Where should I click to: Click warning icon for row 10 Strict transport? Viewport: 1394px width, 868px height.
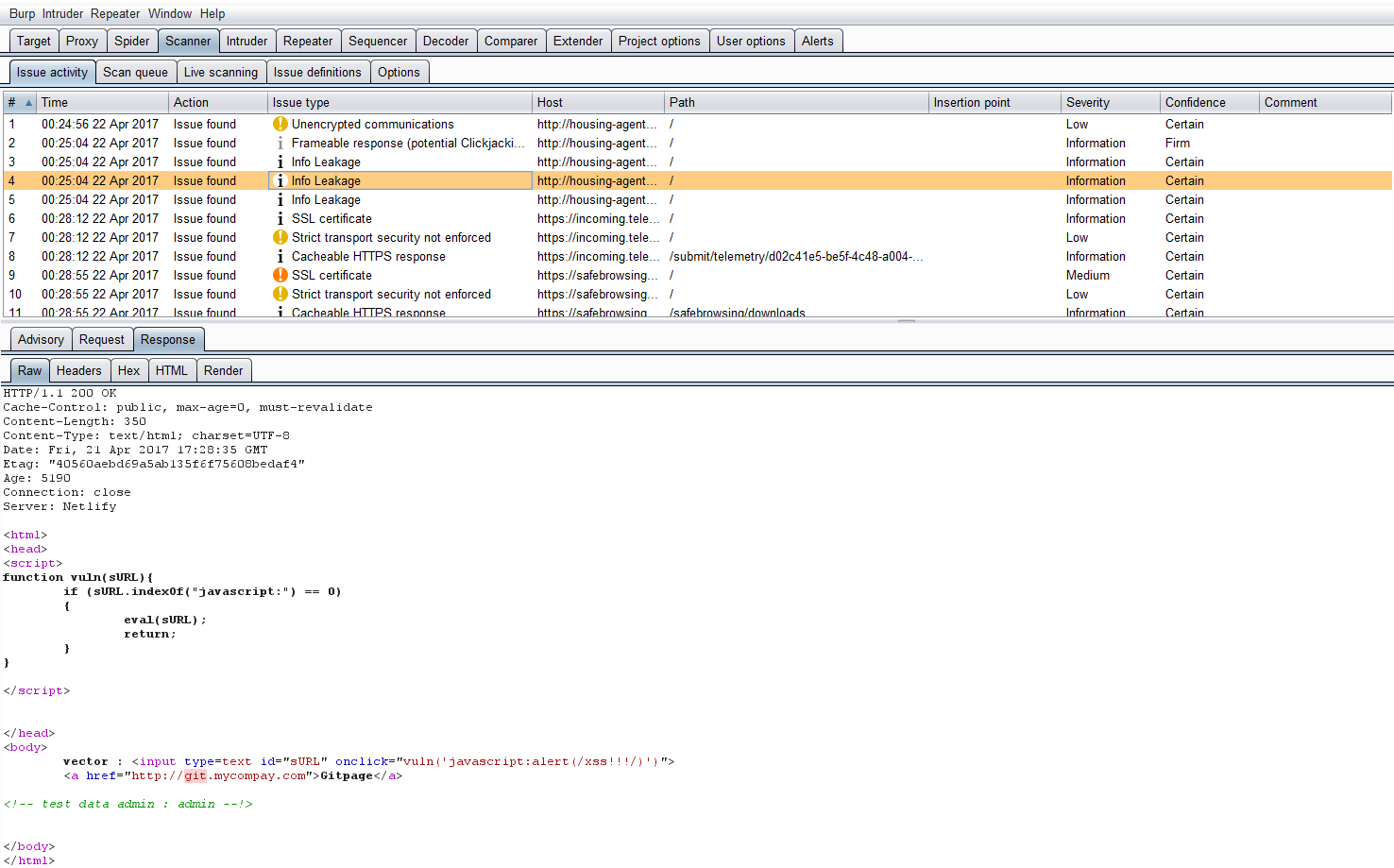click(280, 294)
